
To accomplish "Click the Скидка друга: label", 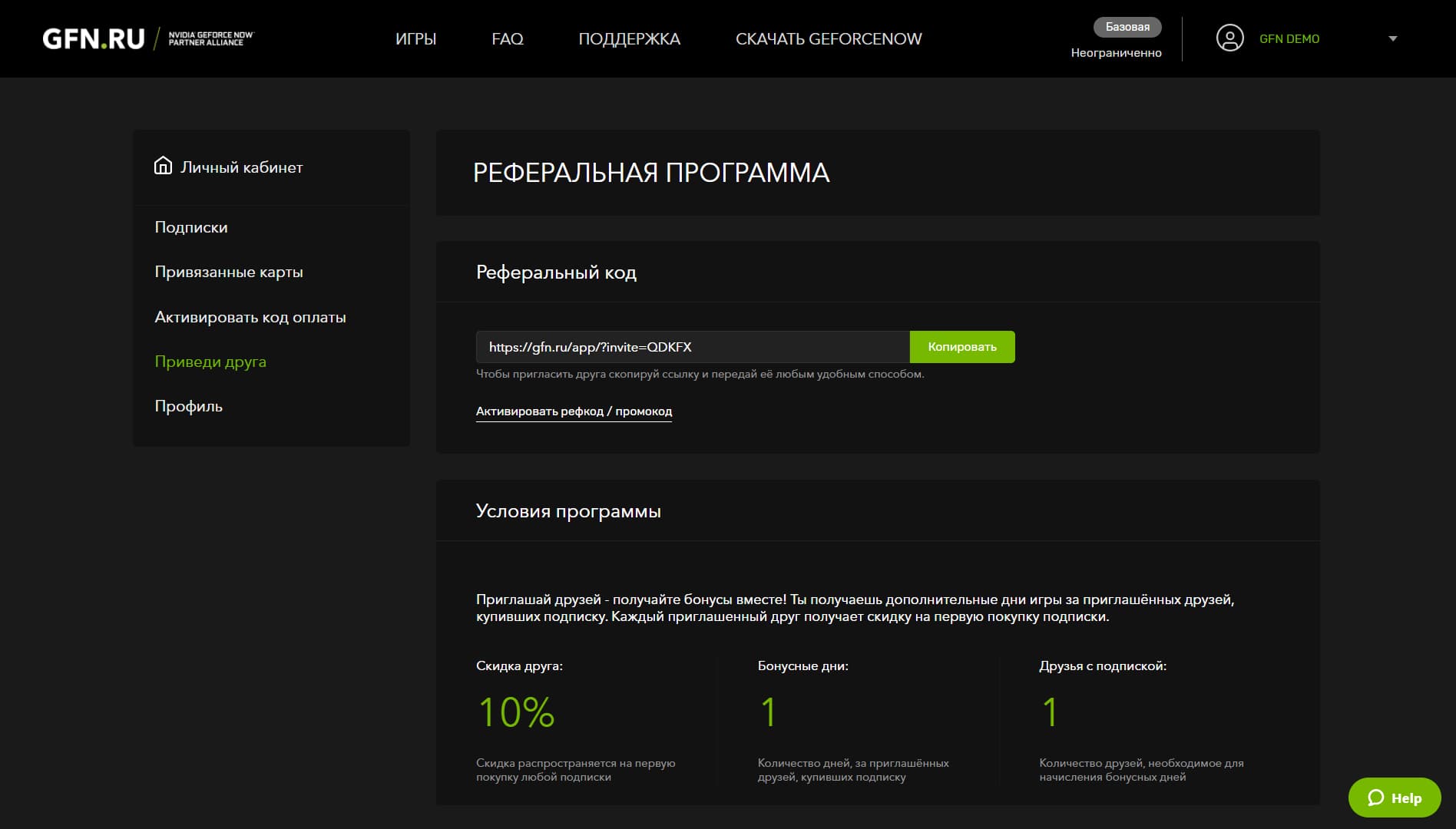I will pyautogui.click(x=519, y=666).
